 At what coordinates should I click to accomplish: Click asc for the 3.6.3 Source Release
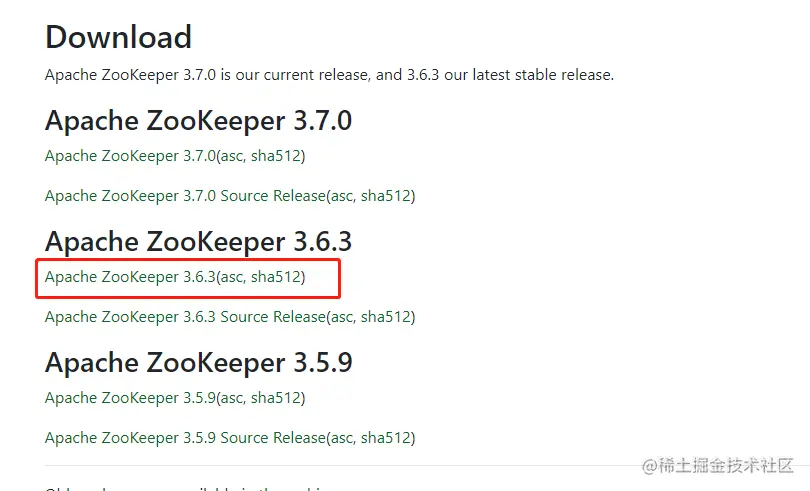[342, 317]
